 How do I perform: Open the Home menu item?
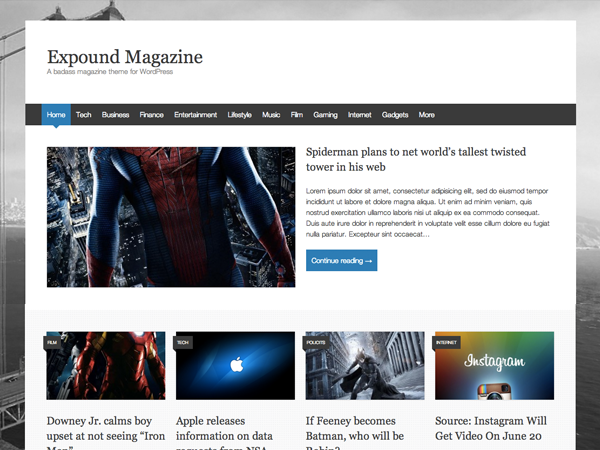pyautogui.click(x=56, y=115)
